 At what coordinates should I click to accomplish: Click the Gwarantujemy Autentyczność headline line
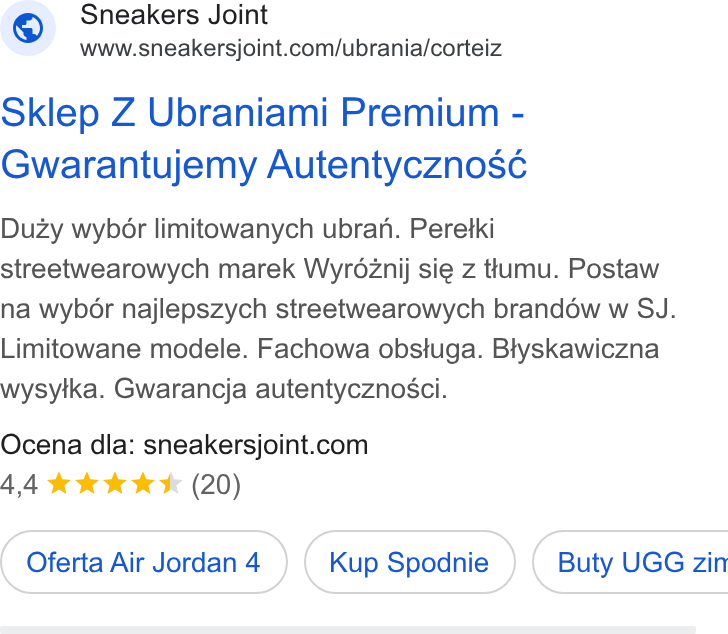pyautogui.click(x=264, y=165)
